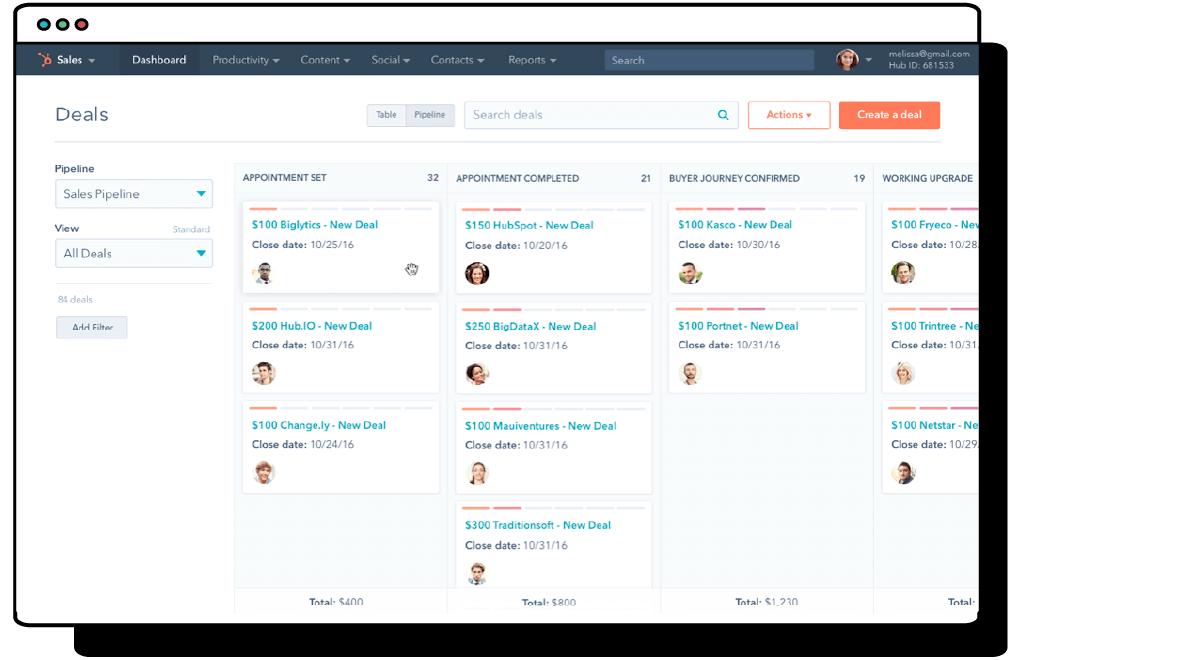Click owner avatar on Mauiventures deal card

coord(477,473)
